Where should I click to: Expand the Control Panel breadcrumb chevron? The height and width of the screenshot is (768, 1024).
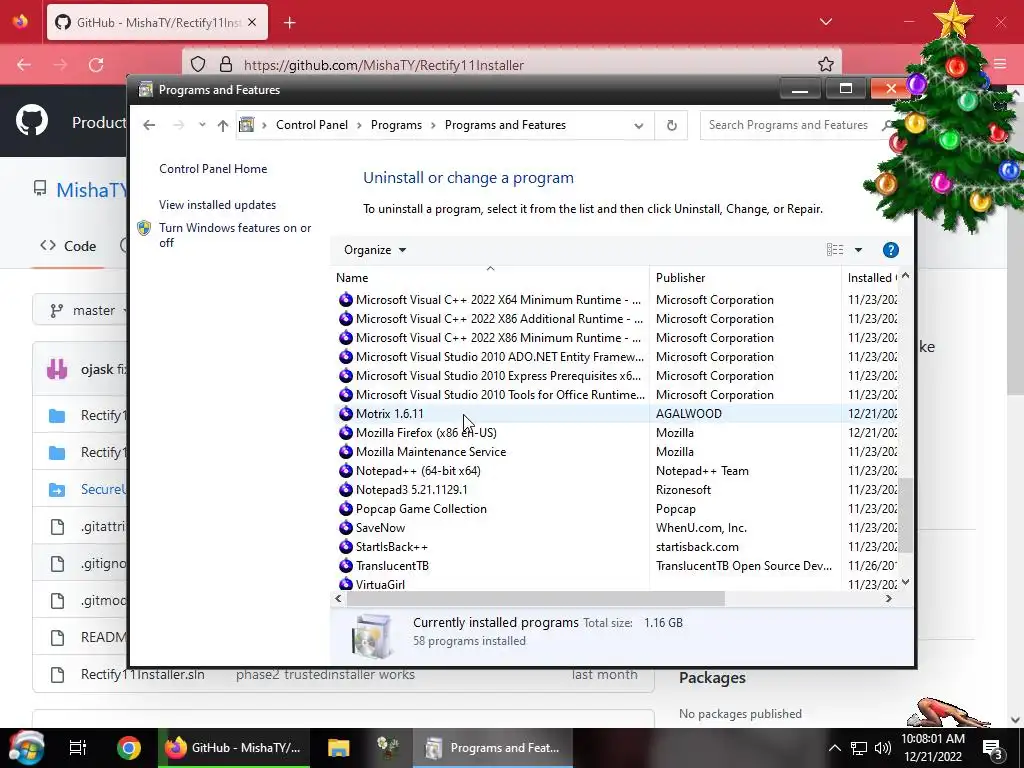click(359, 125)
